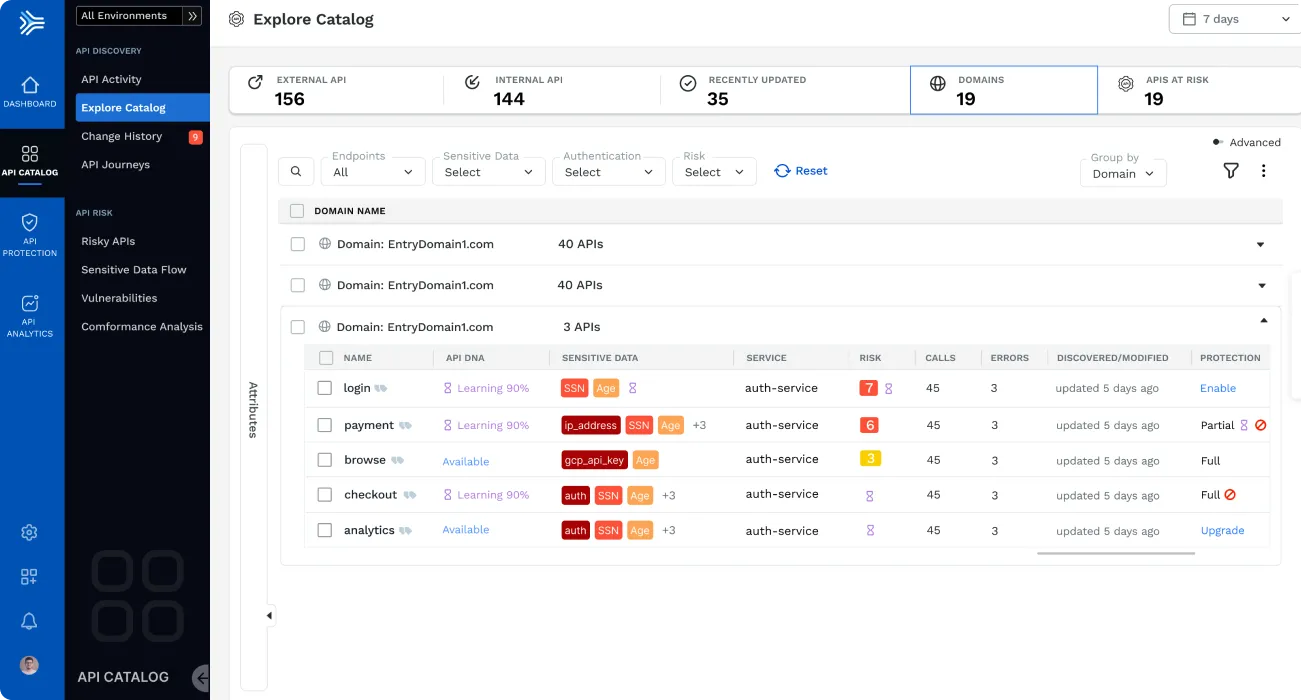
Task: Open the Endpoints All dropdown
Action: 372,172
